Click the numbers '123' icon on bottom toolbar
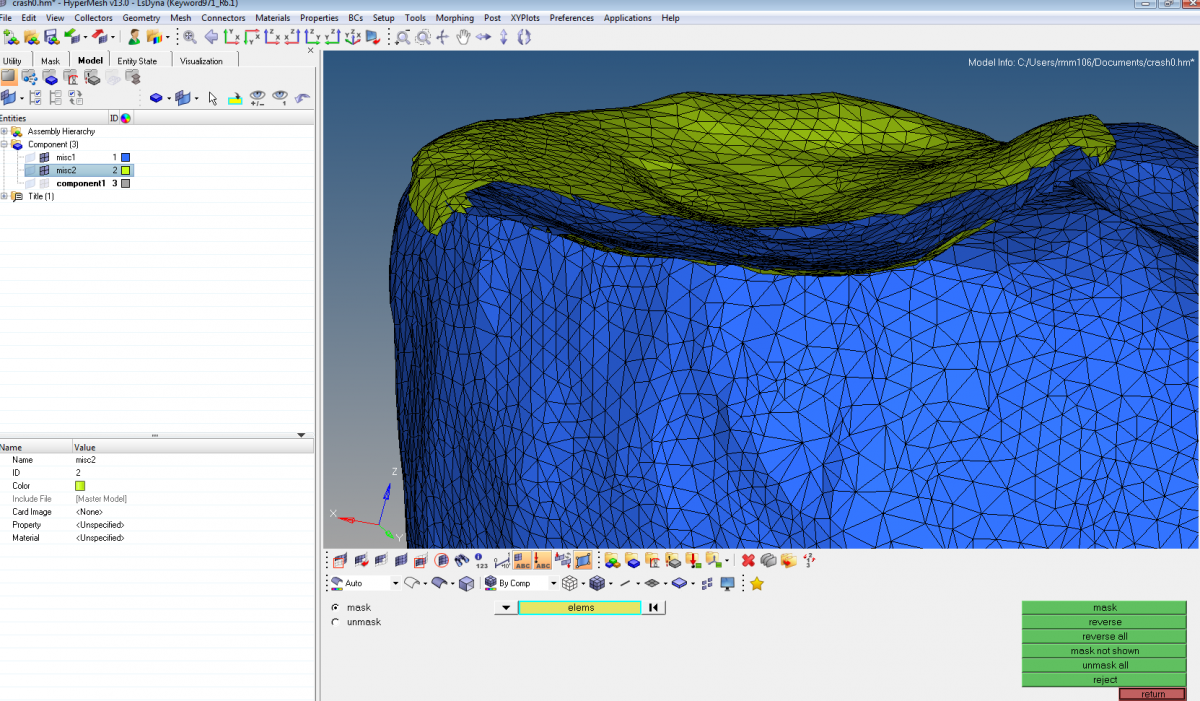1200x701 pixels. (479, 560)
